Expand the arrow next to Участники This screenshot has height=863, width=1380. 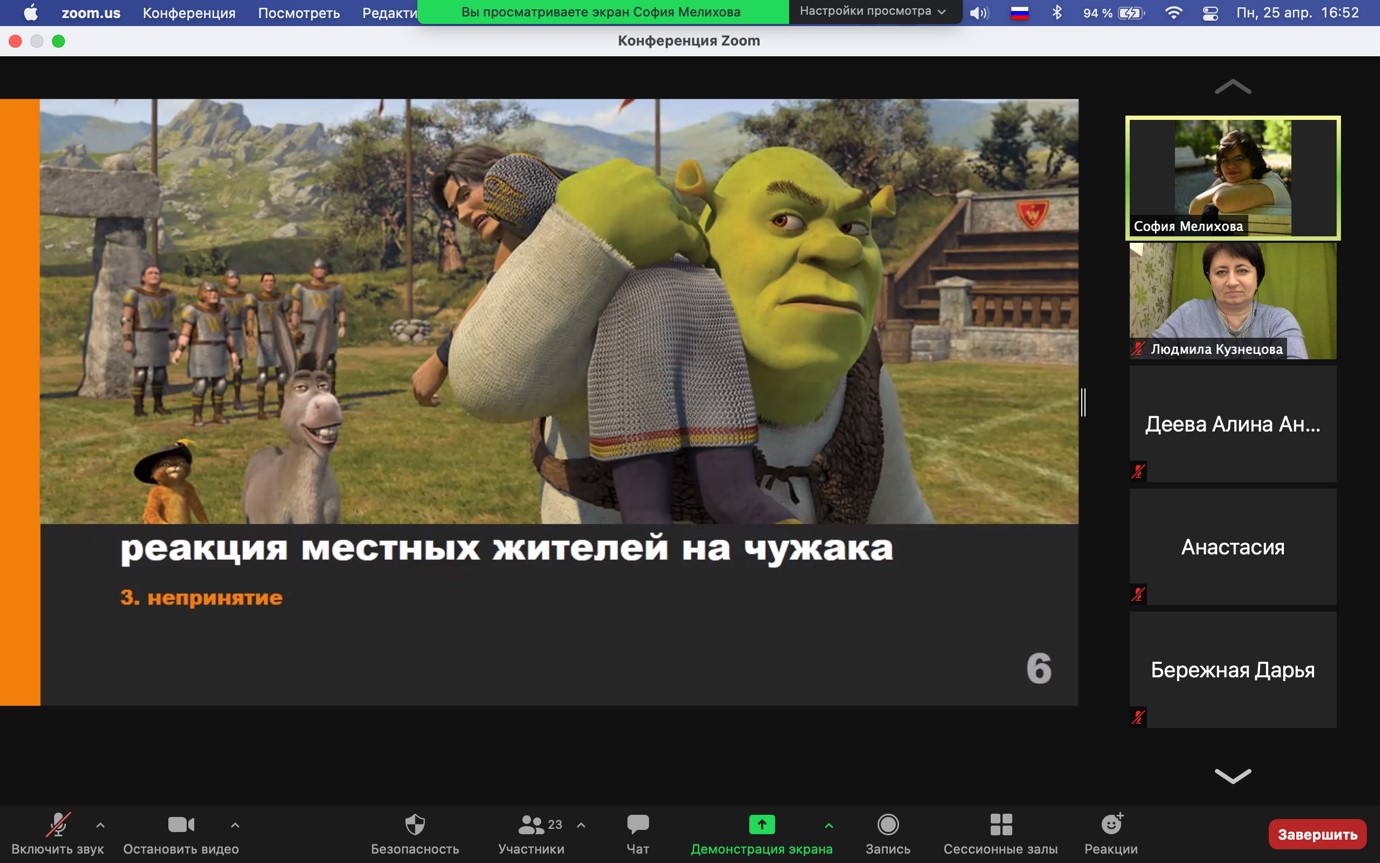click(x=581, y=825)
